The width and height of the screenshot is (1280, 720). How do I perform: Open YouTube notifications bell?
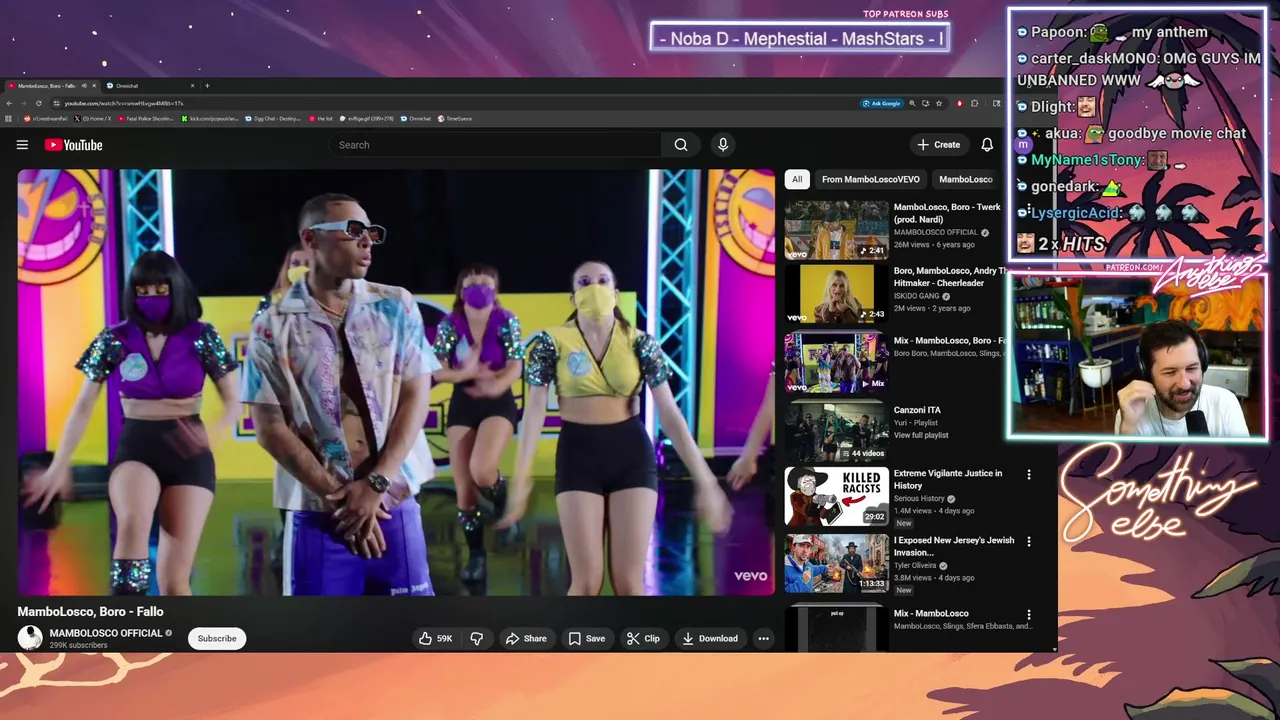point(987,145)
